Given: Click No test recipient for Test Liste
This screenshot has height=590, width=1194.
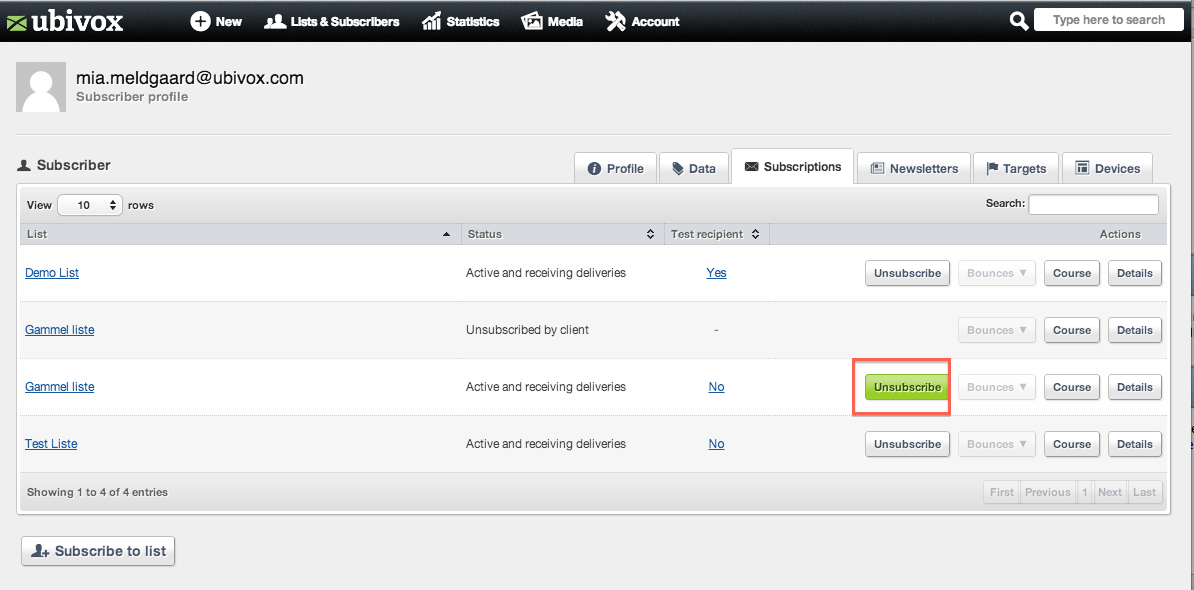Looking at the screenshot, I should [717, 444].
